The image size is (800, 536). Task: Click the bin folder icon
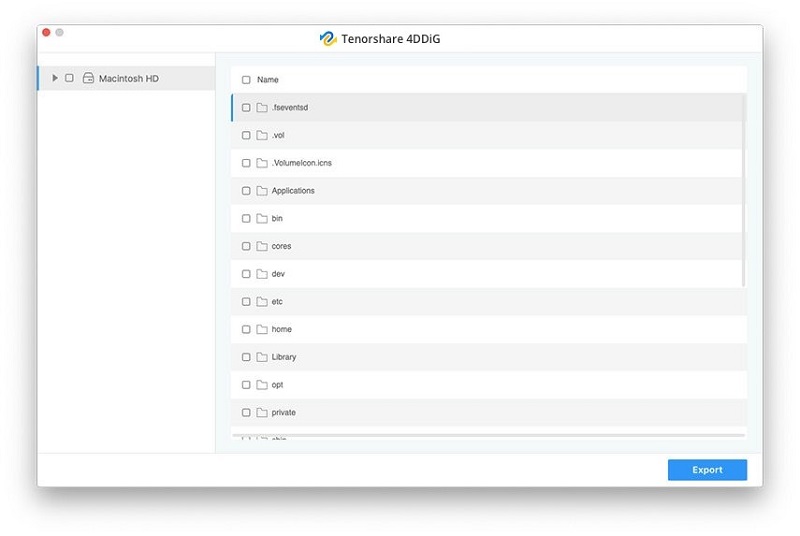(261, 218)
